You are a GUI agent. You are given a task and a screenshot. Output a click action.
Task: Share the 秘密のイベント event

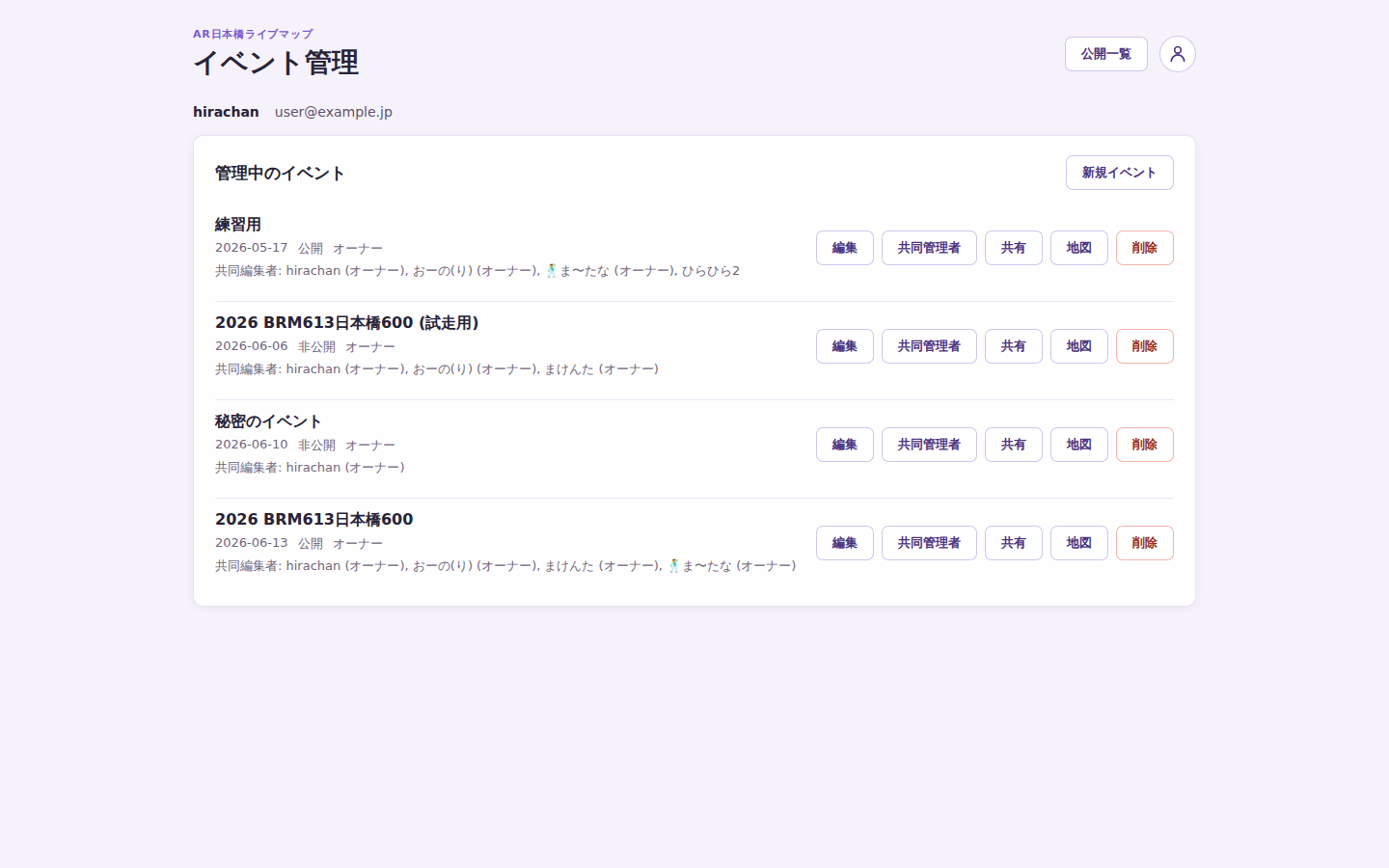[x=1013, y=445]
